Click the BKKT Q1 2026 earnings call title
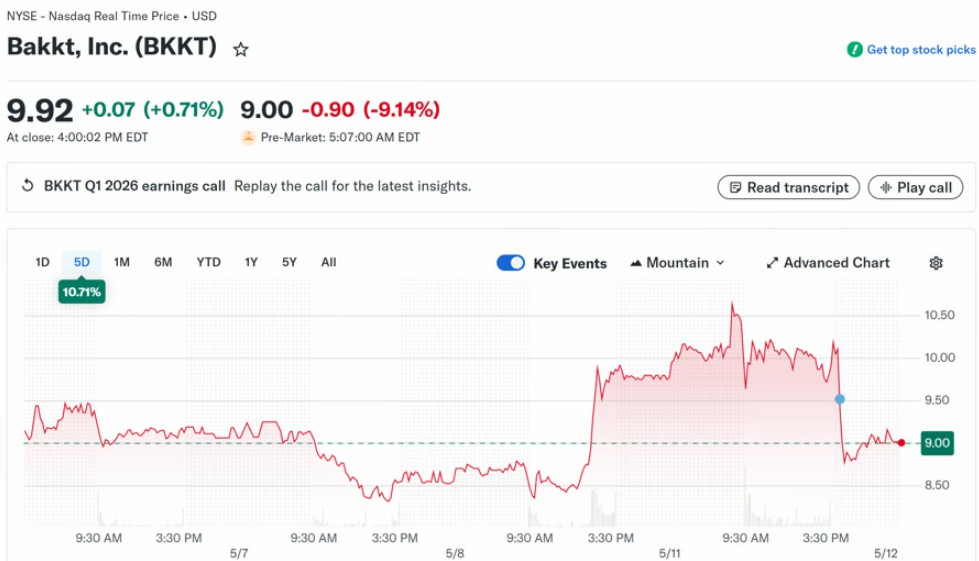Screen dimensions: 979x561 pyautogui.click(x=134, y=186)
